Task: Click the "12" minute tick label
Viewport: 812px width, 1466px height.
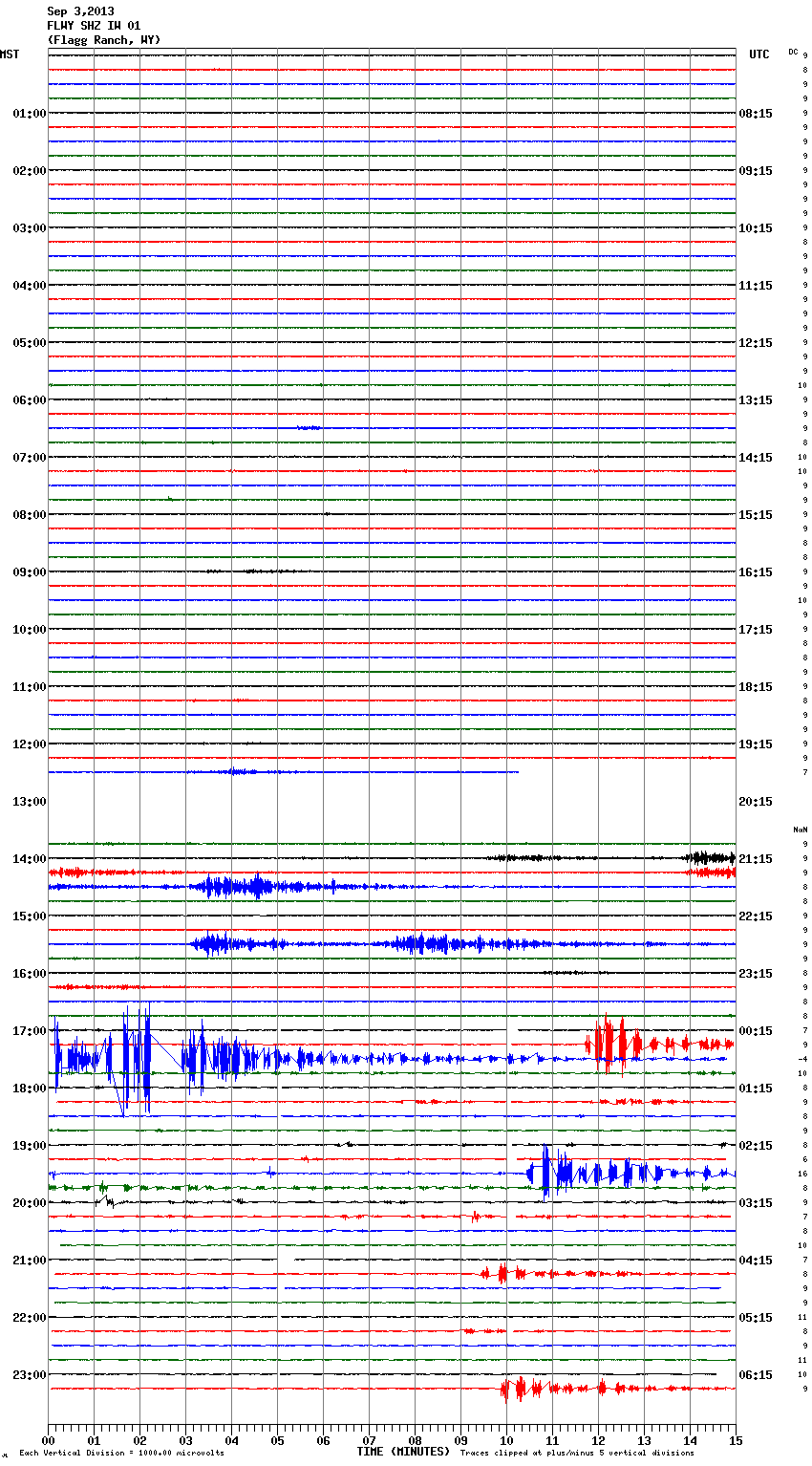Action: tap(598, 1440)
